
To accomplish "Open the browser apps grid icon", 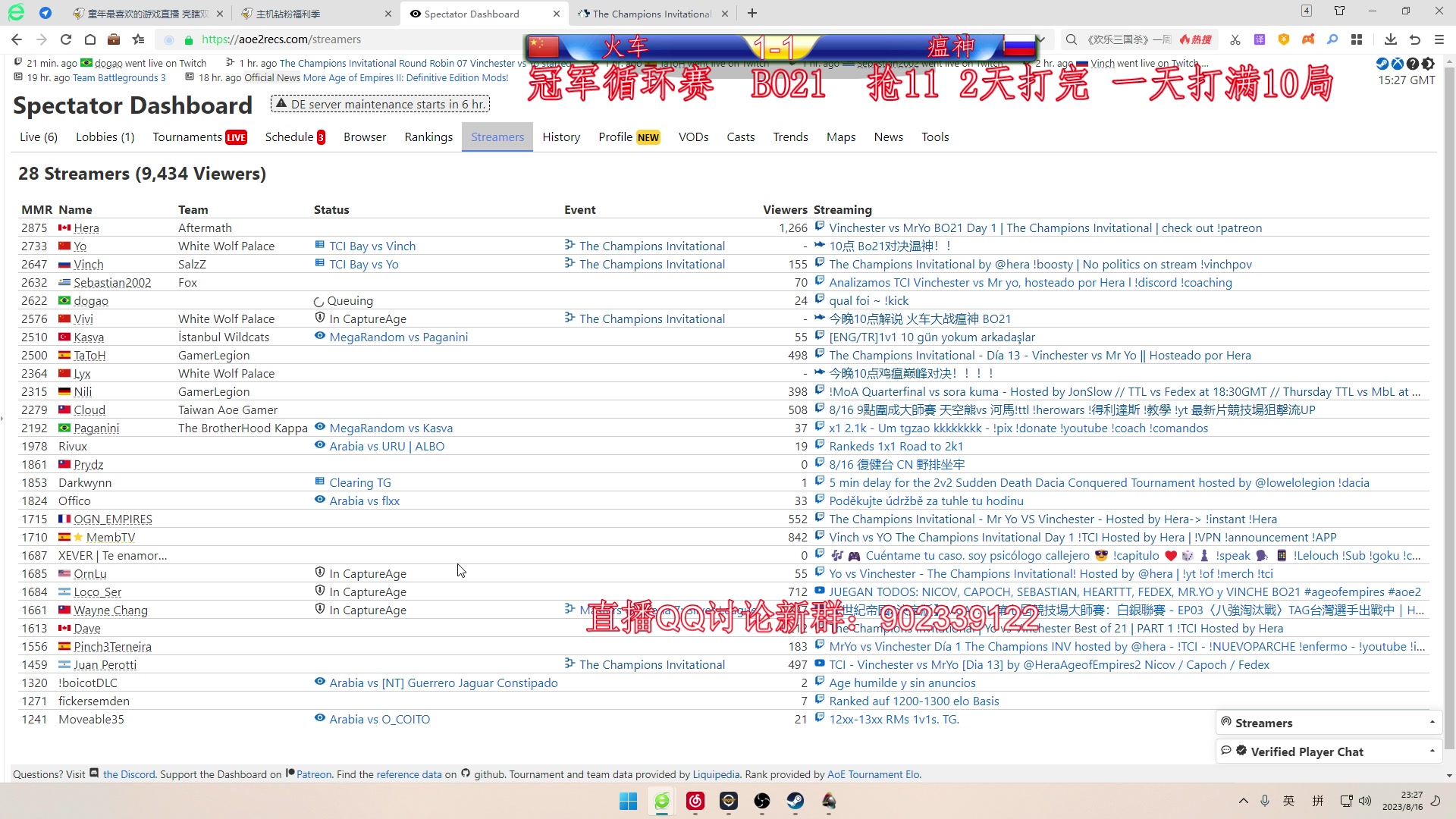I will tap(1357, 39).
